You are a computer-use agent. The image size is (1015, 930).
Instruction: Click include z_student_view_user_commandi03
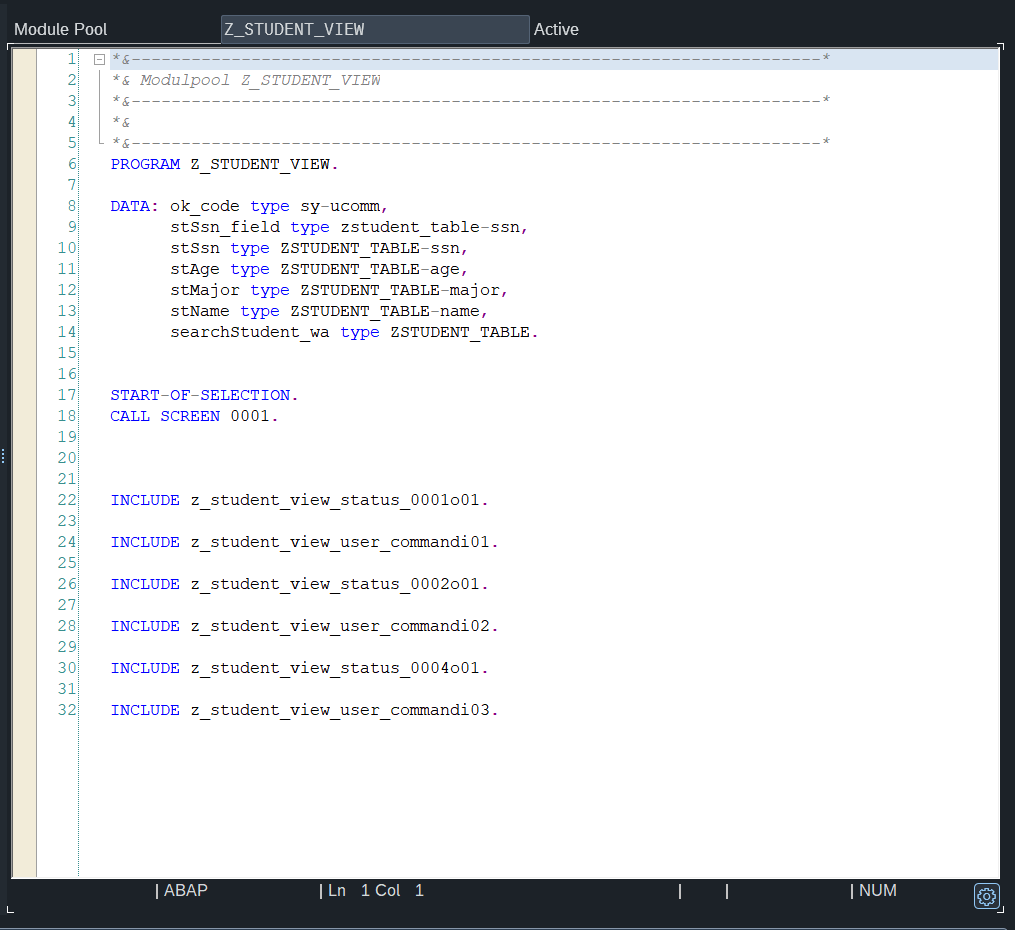[343, 710]
